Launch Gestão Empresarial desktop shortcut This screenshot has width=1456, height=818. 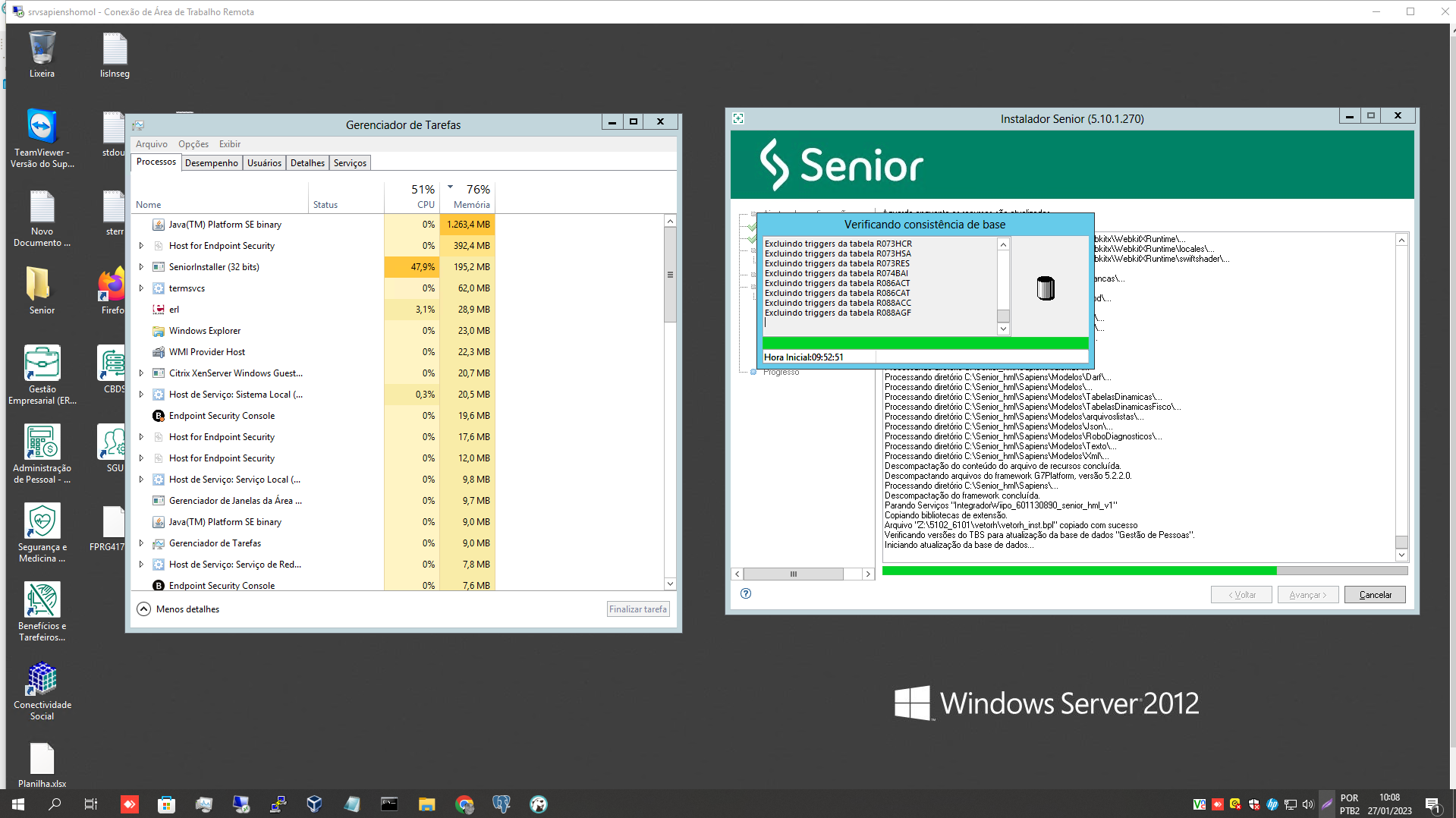(42, 375)
